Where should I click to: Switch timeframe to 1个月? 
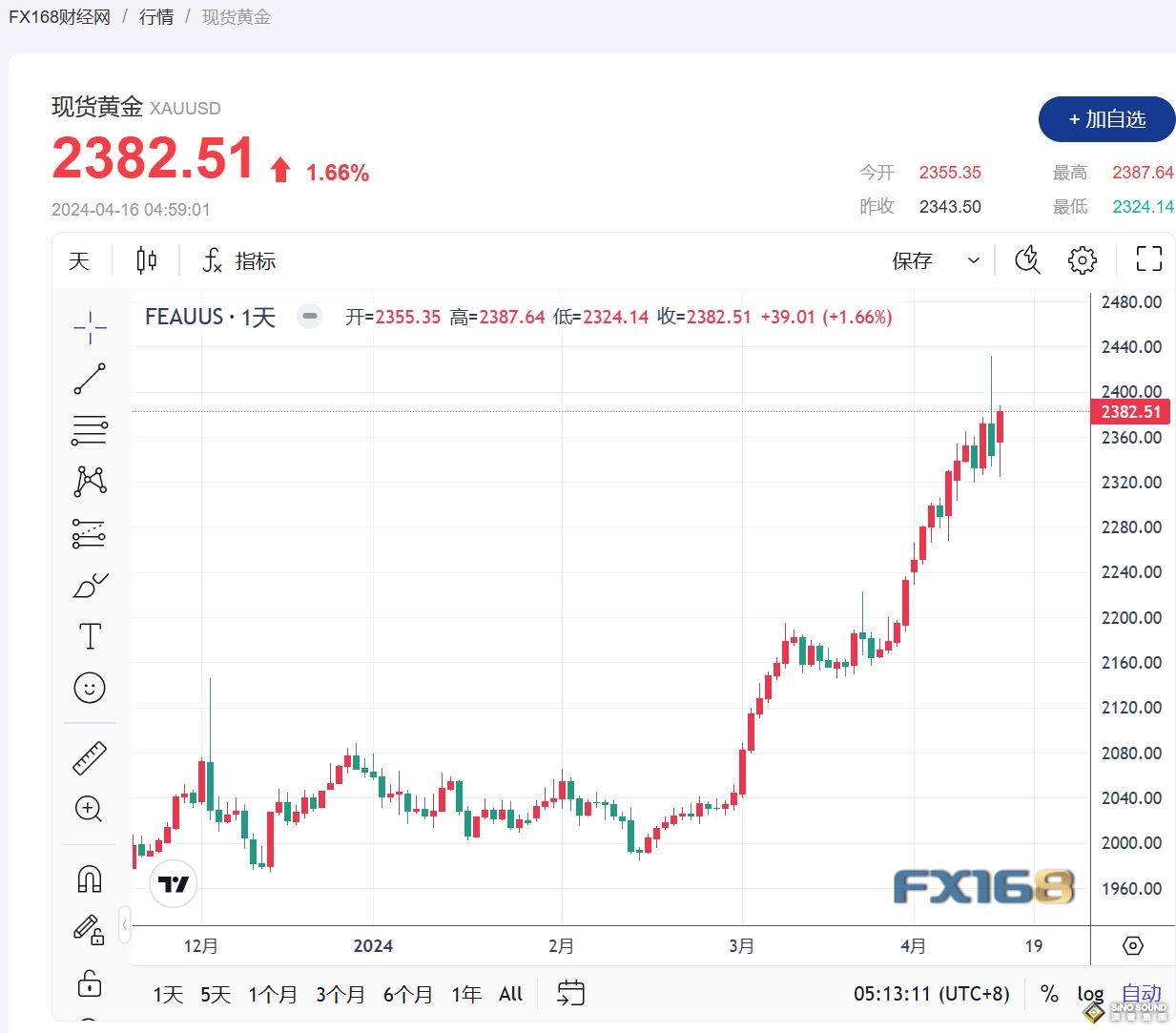point(273,994)
